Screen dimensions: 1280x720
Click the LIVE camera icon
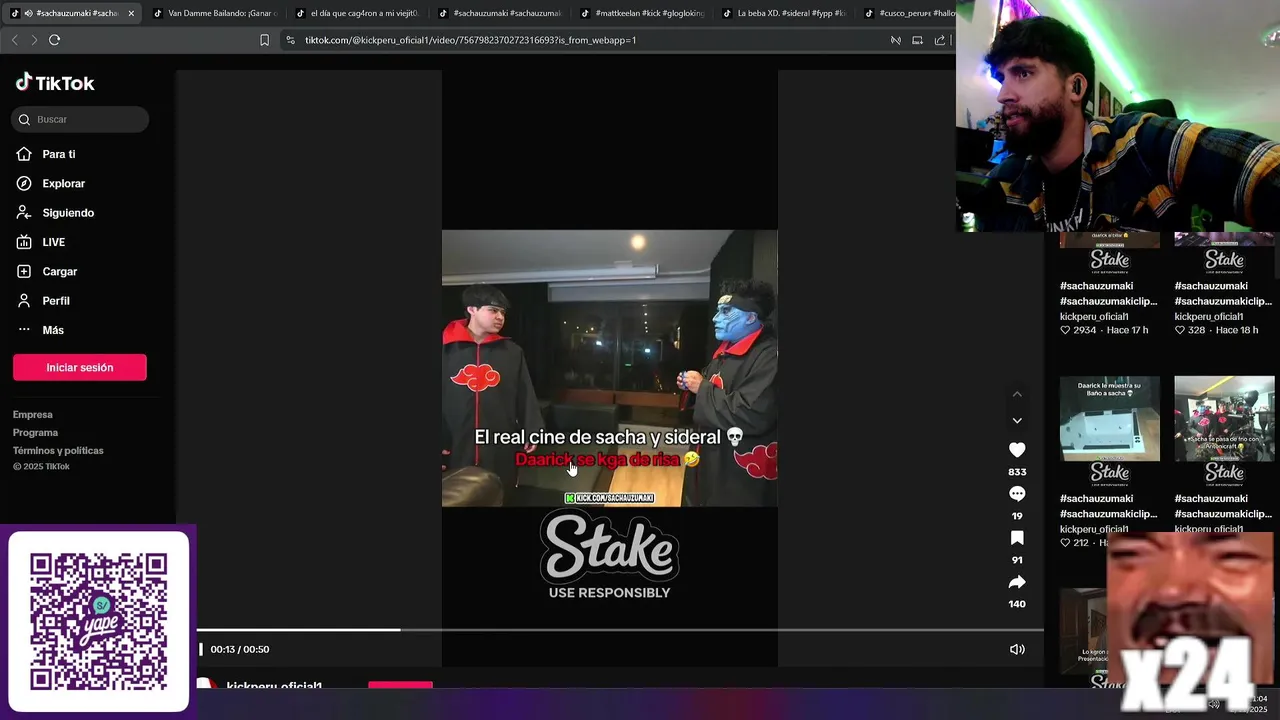pos(24,242)
